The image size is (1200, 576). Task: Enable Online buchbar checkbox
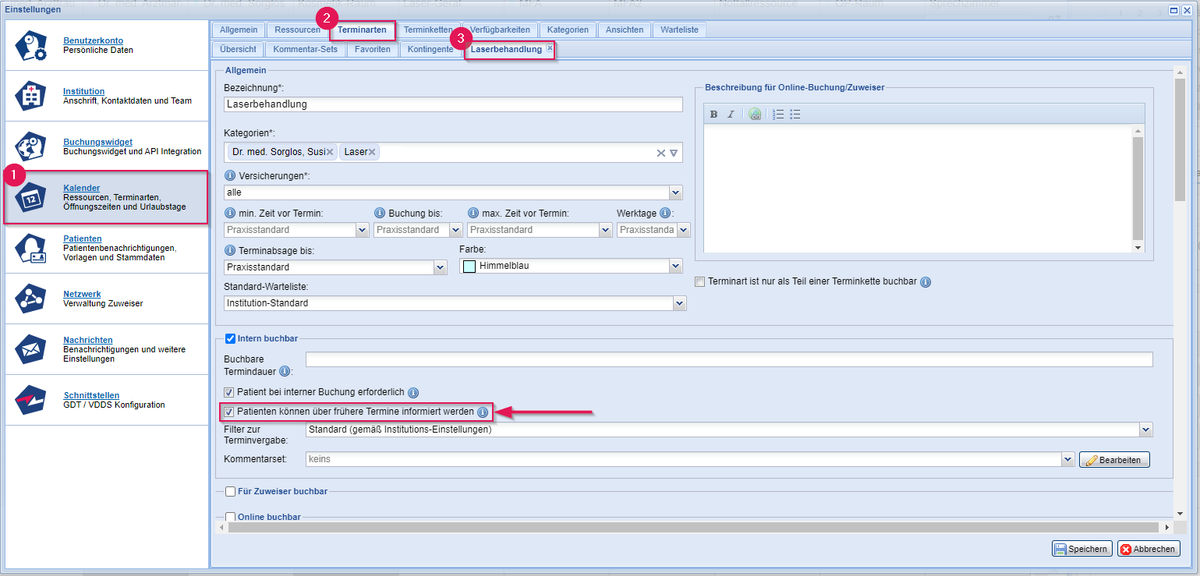[x=231, y=518]
